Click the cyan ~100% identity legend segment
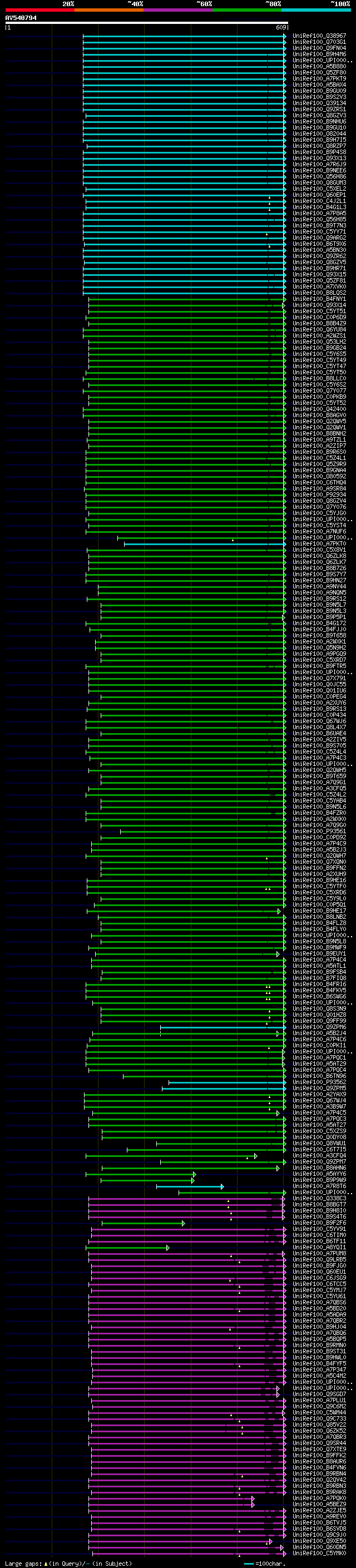This screenshot has width=356, height=1568. pos(317,10)
